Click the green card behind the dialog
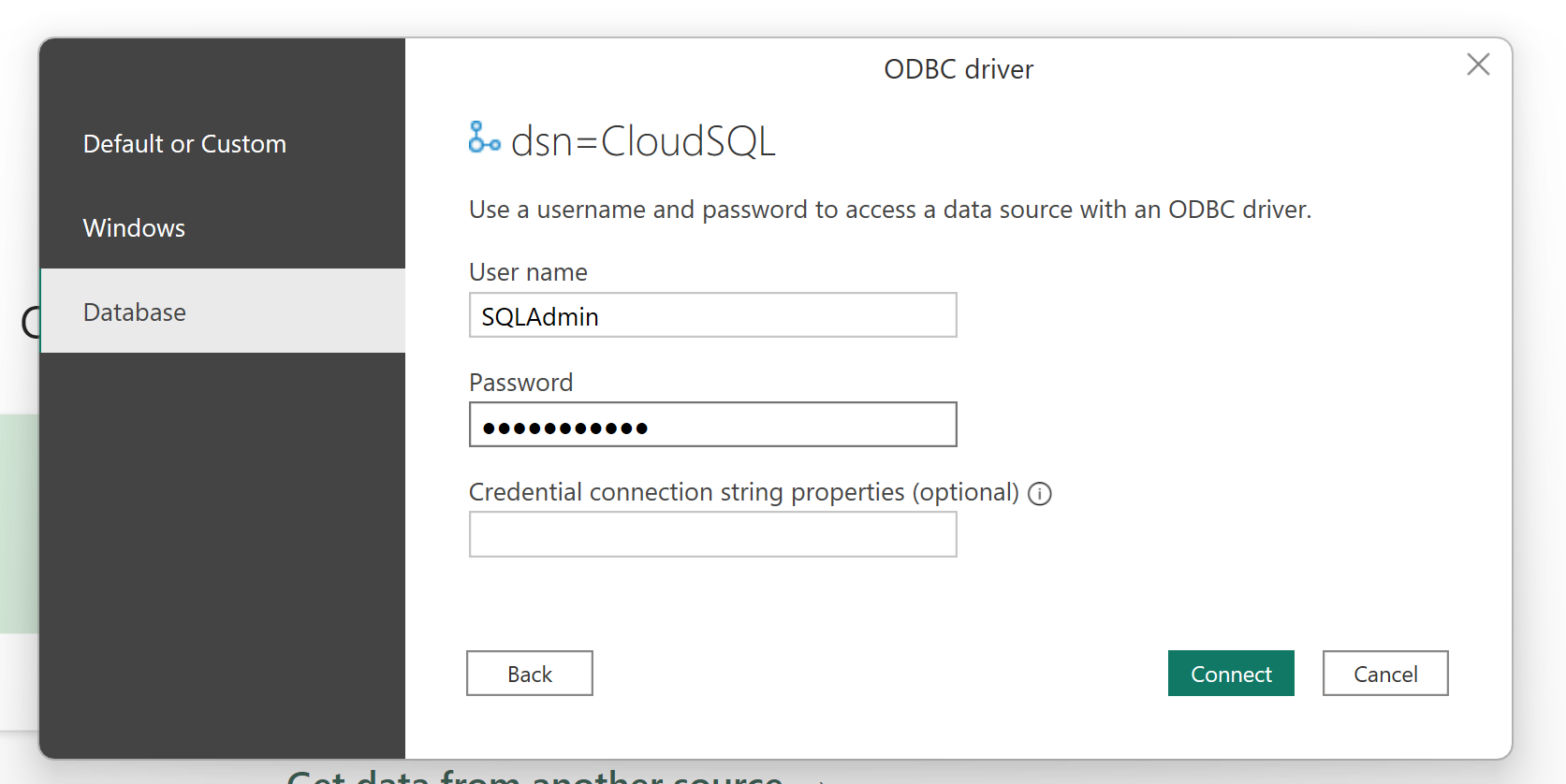 [18, 524]
